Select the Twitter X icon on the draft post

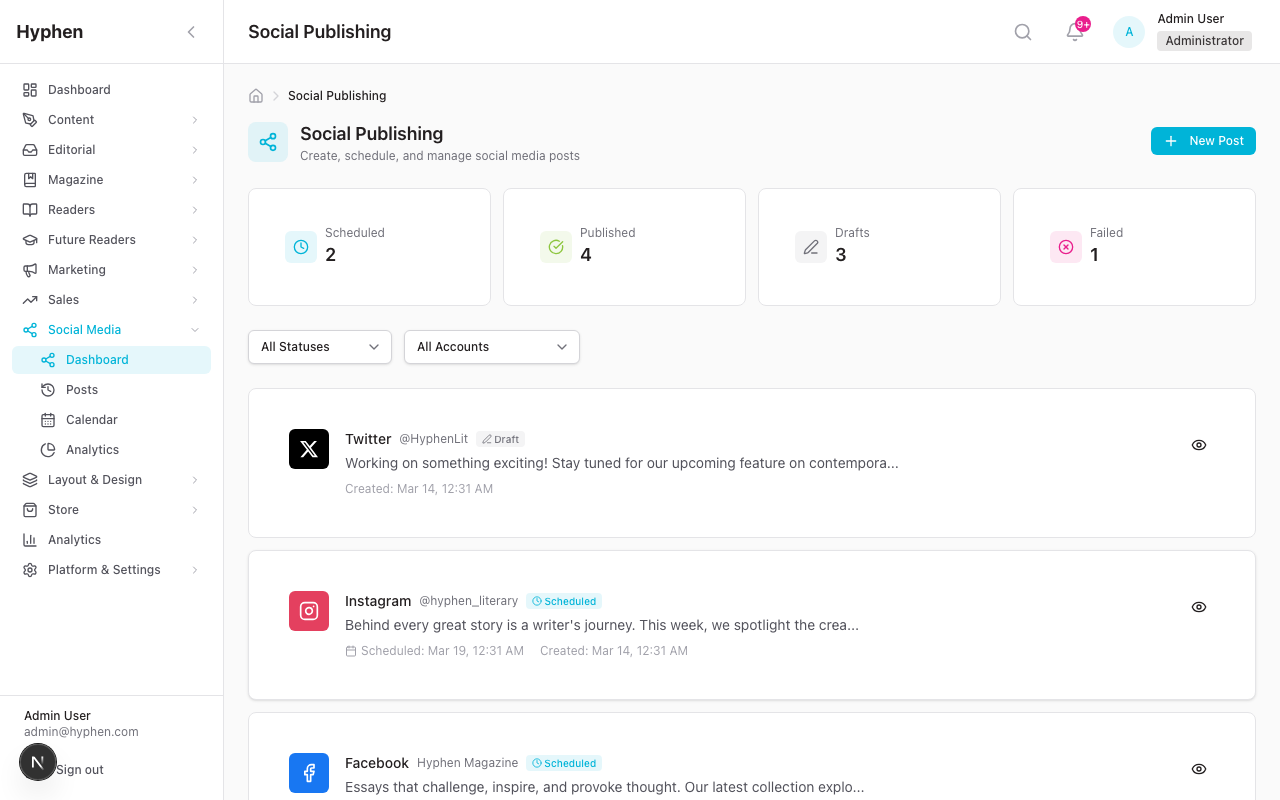(x=309, y=449)
